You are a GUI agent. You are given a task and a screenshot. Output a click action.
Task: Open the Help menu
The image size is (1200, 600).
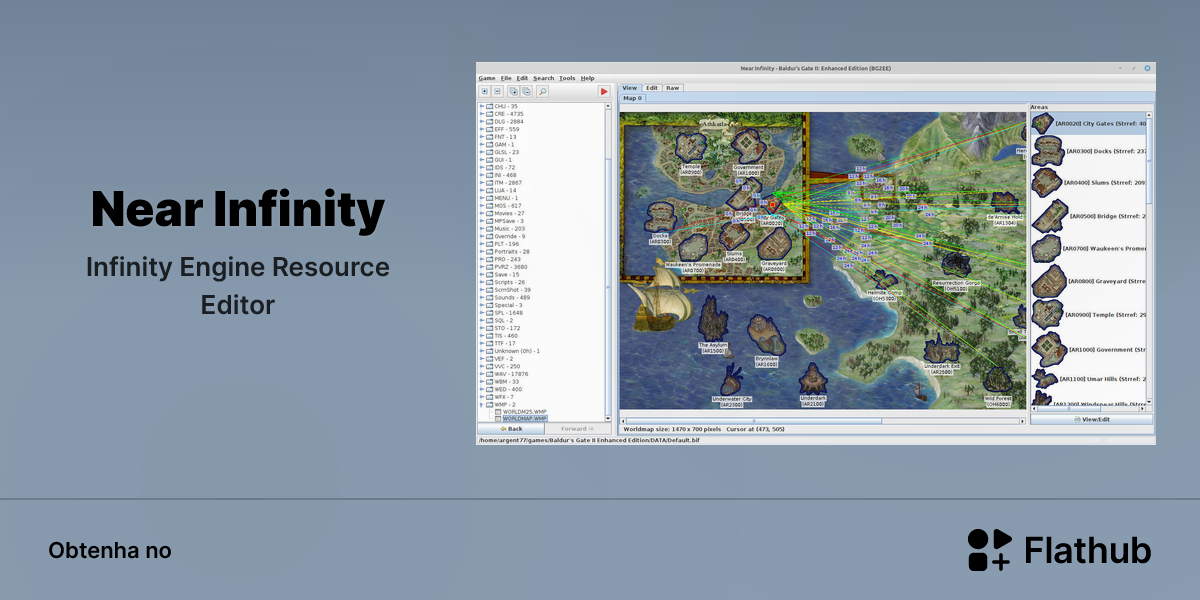click(587, 78)
